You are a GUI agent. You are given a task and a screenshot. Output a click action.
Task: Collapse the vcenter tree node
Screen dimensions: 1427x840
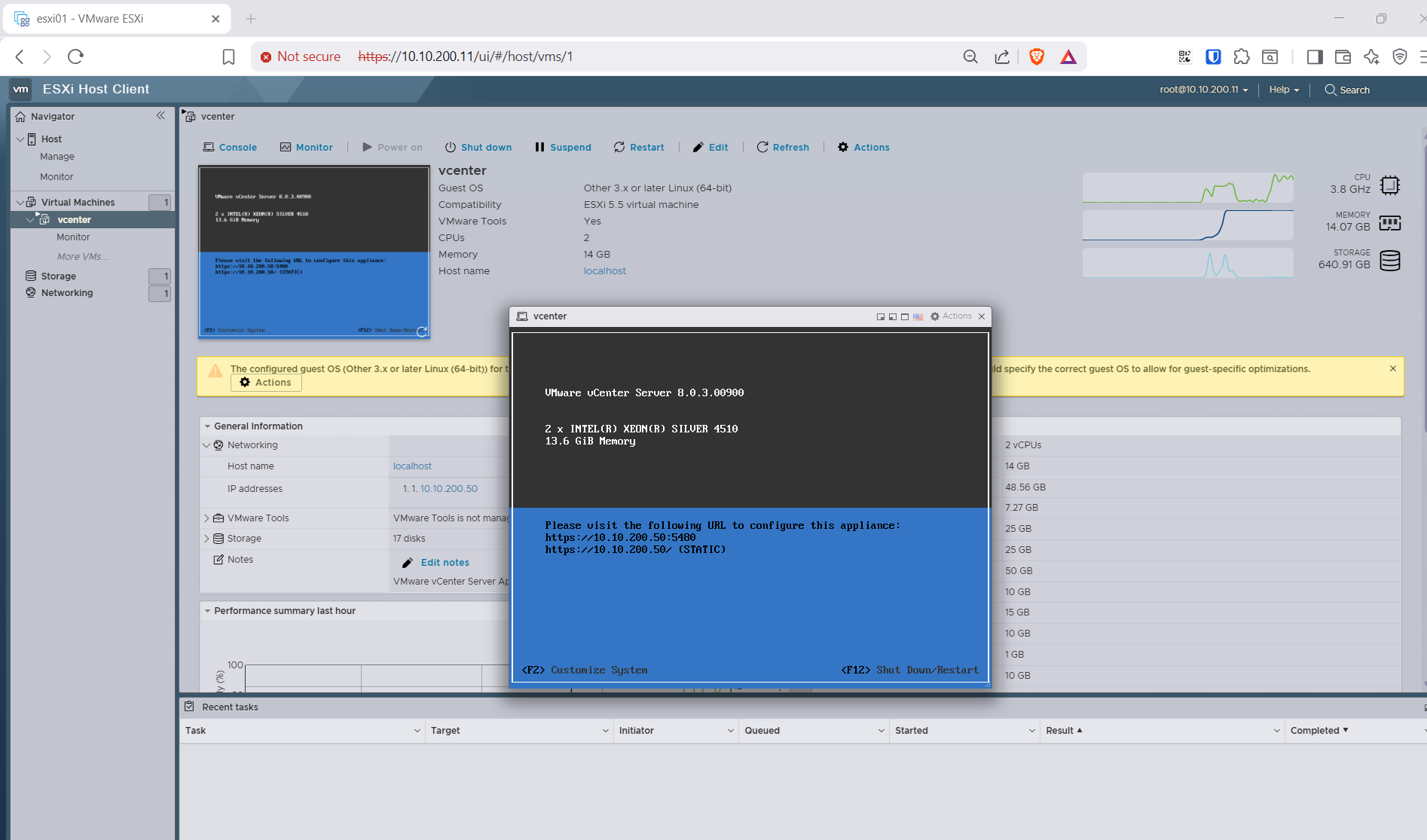[x=30, y=220]
